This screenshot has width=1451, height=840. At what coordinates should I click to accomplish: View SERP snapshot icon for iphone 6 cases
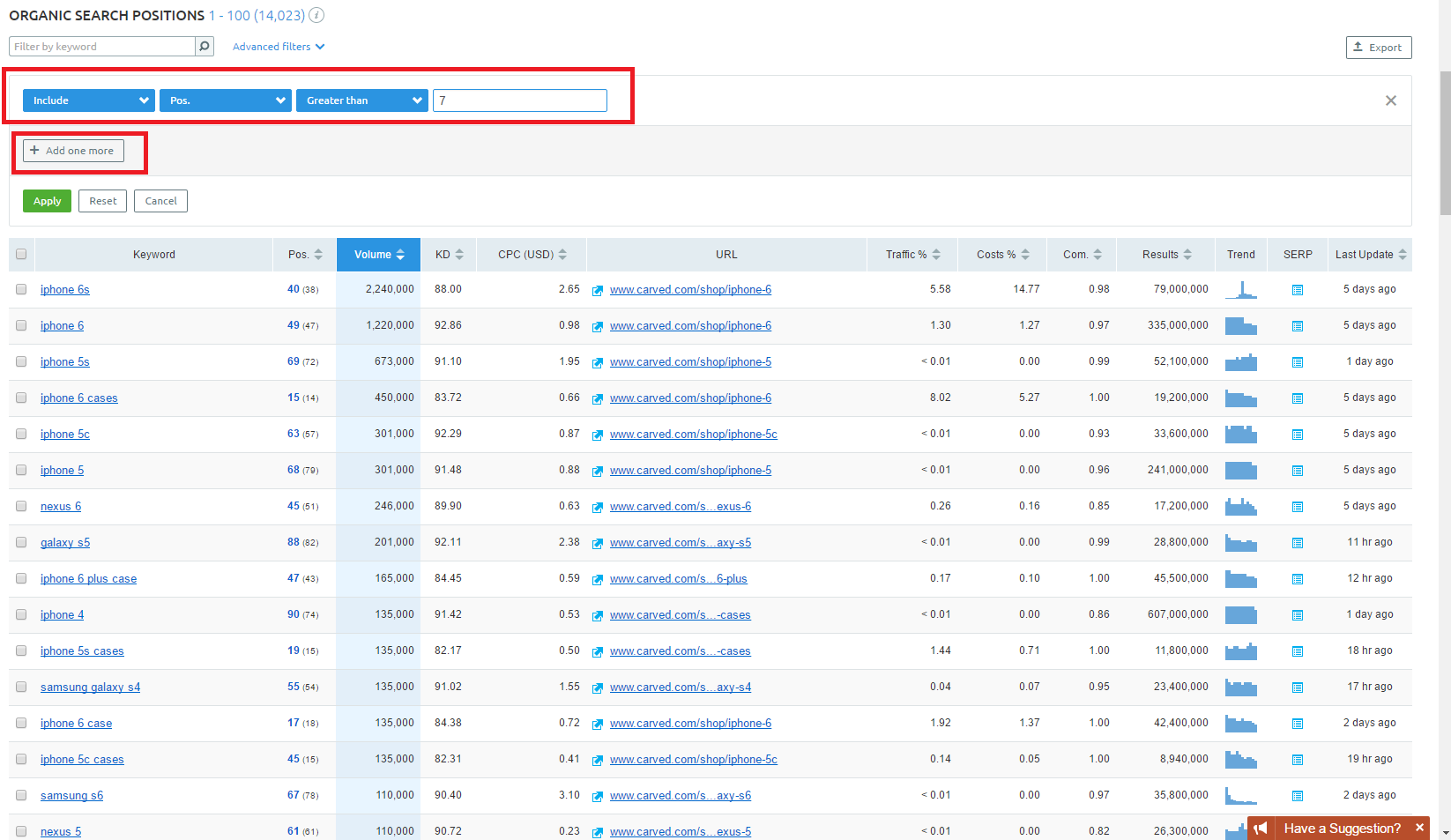[1298, 398]
